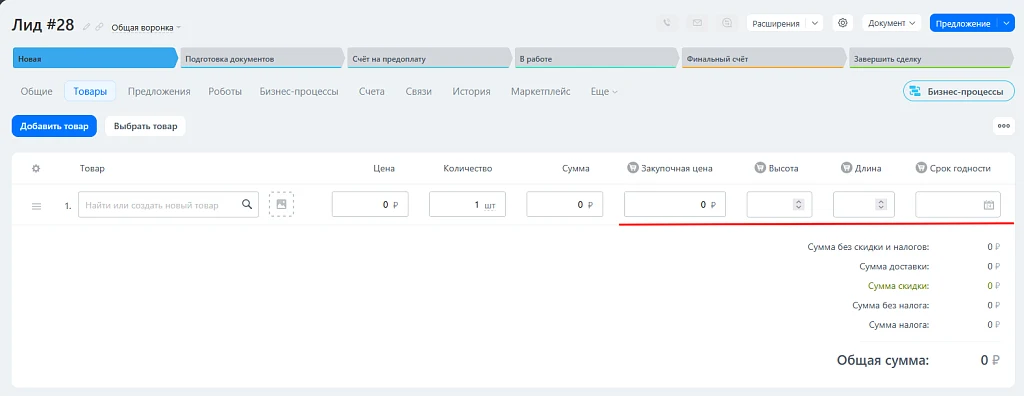Move lead to В работе stage
The width and height of the screenshot is (1024, 396).
[596, 58]
